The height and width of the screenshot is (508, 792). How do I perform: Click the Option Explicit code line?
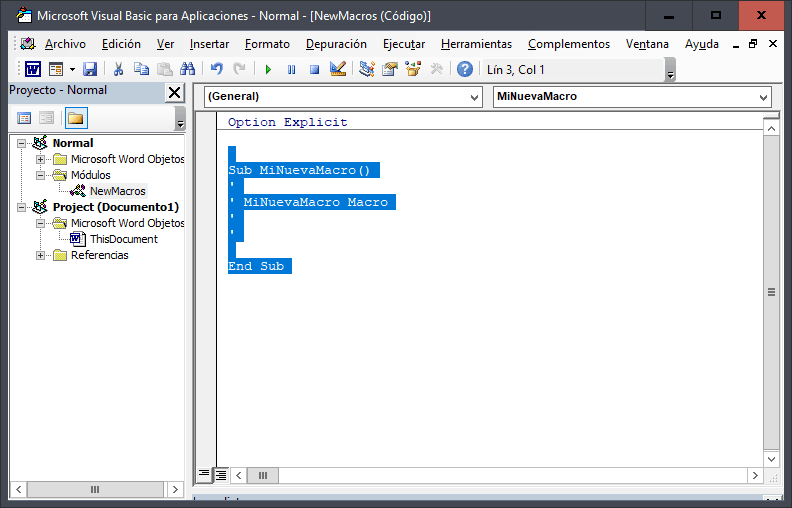287,122
